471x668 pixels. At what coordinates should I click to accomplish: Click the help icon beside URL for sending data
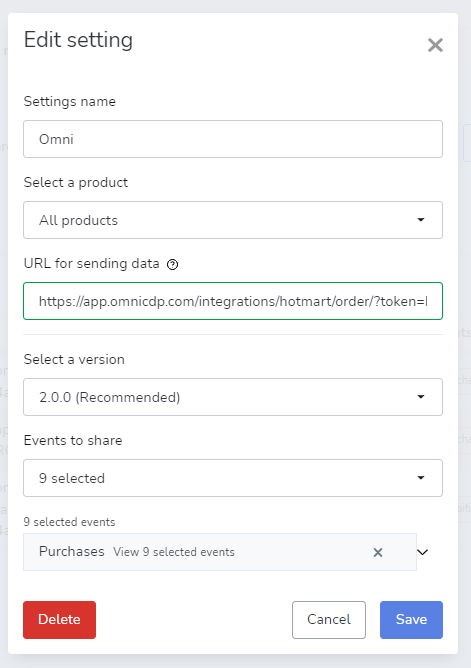click(x=172, y=265)
